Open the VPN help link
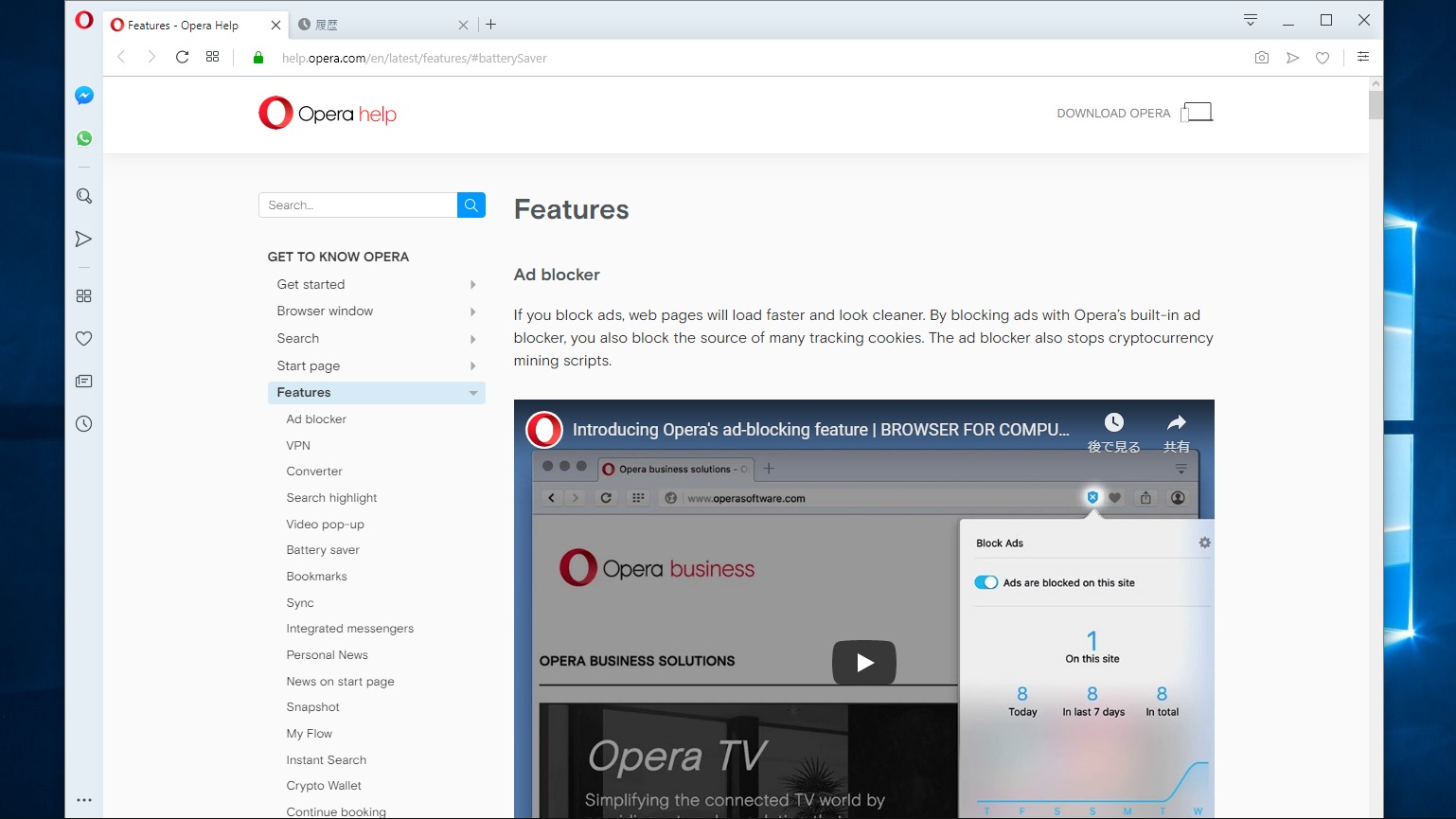 click(298, 446)
